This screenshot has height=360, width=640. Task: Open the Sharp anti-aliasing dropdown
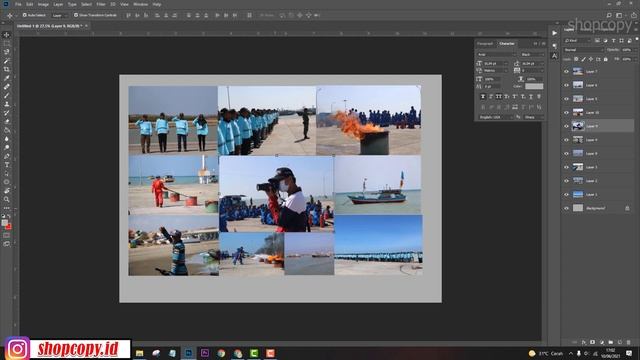[x=534, y=117]
